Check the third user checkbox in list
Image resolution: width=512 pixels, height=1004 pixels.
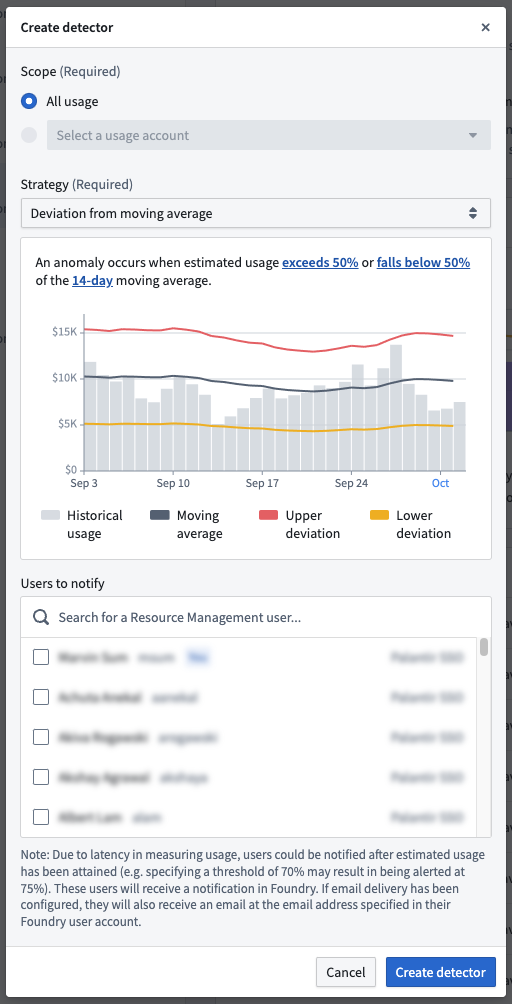pos(41,738)
